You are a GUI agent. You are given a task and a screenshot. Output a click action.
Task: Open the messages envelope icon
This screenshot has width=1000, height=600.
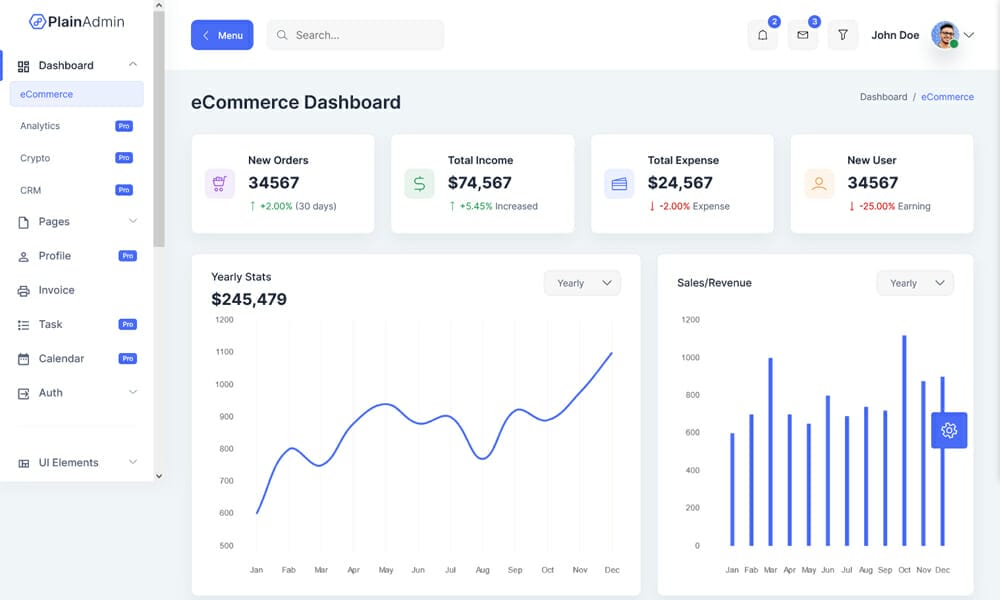click(802, 35)
